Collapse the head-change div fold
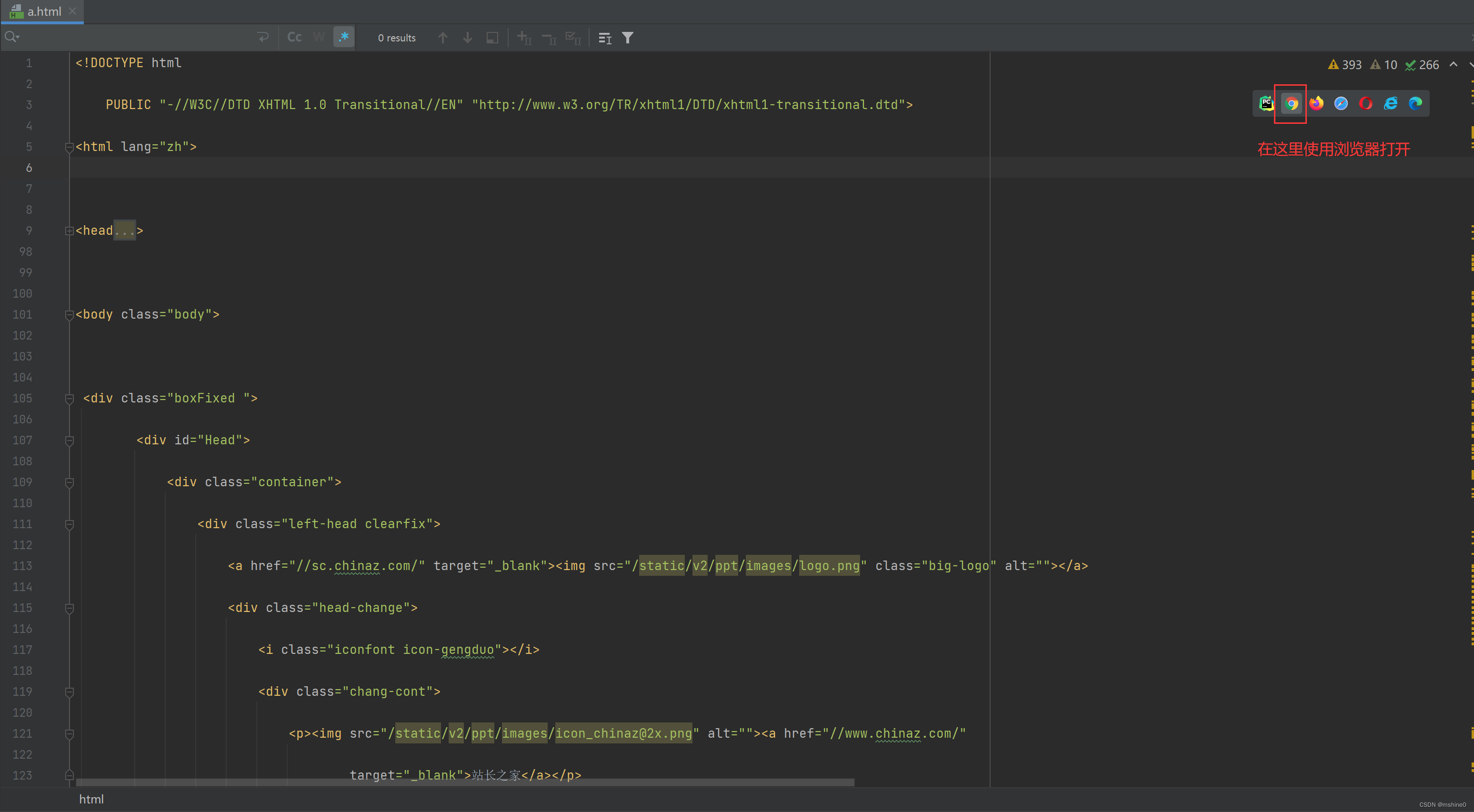The image size is (1474, 812). pyautogui.click(x=69, y=608)
